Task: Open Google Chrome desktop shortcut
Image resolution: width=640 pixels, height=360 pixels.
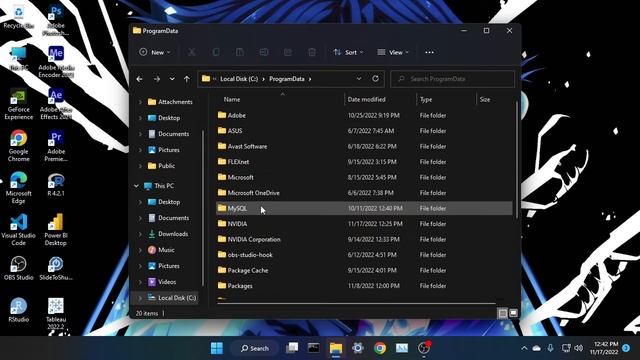Action: (19, 146)
